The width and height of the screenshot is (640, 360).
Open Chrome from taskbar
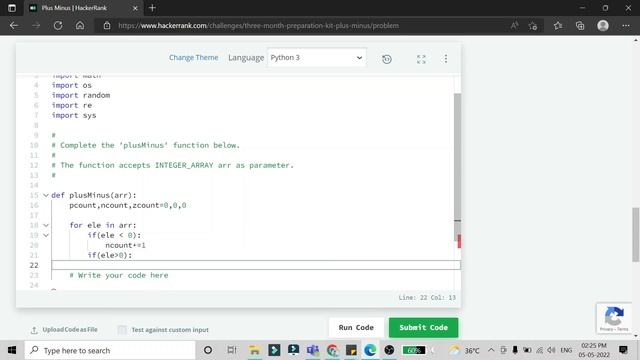(332, 350)
